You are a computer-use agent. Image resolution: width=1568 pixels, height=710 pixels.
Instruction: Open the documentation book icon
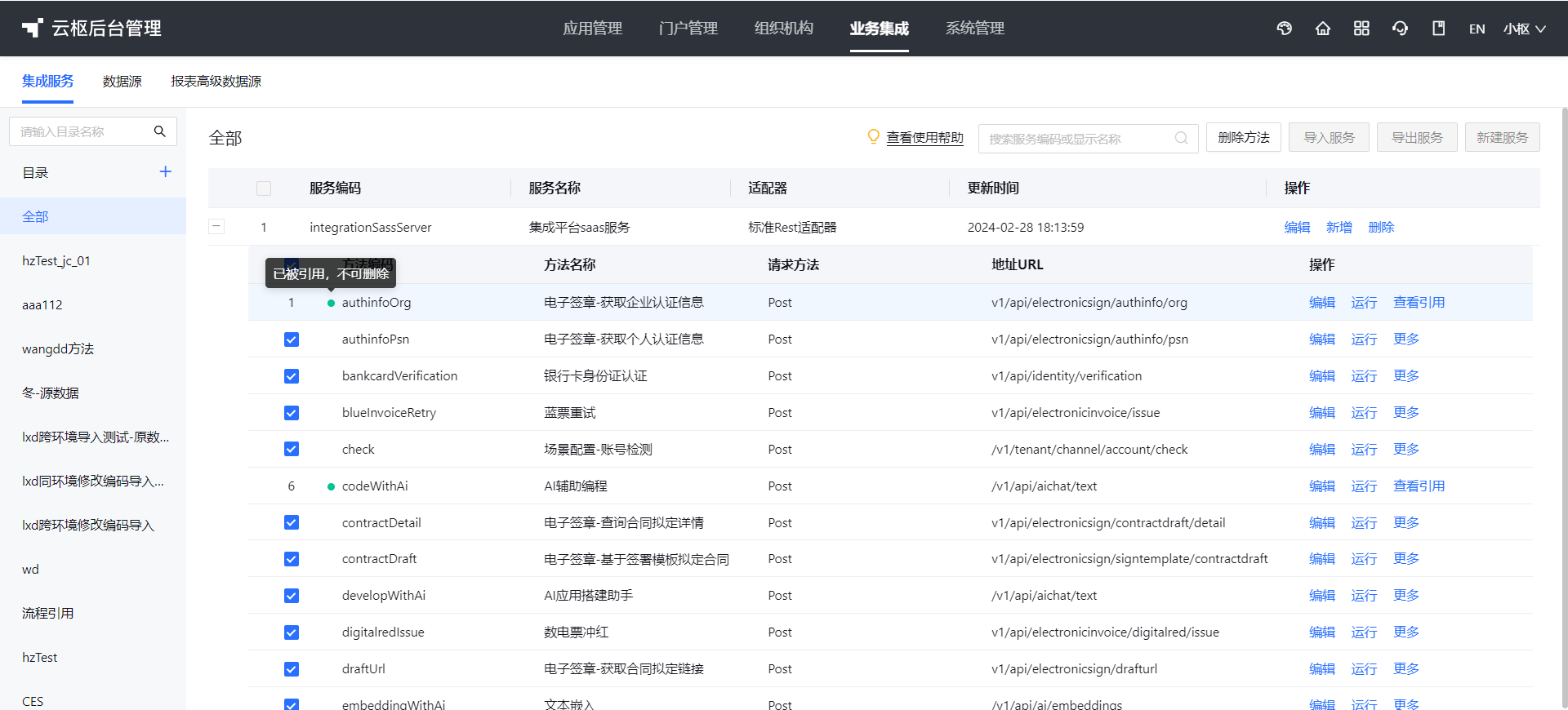click(x=1439, y=29)
